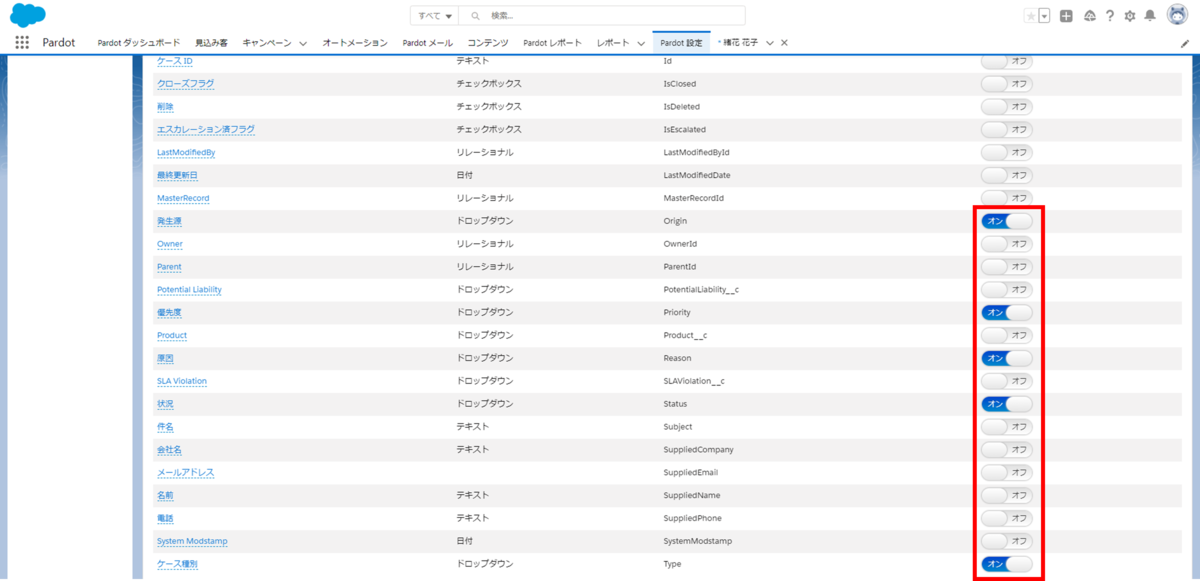Enable the Parent toggle
The image size is (1200, 581).
(1006, 267)
